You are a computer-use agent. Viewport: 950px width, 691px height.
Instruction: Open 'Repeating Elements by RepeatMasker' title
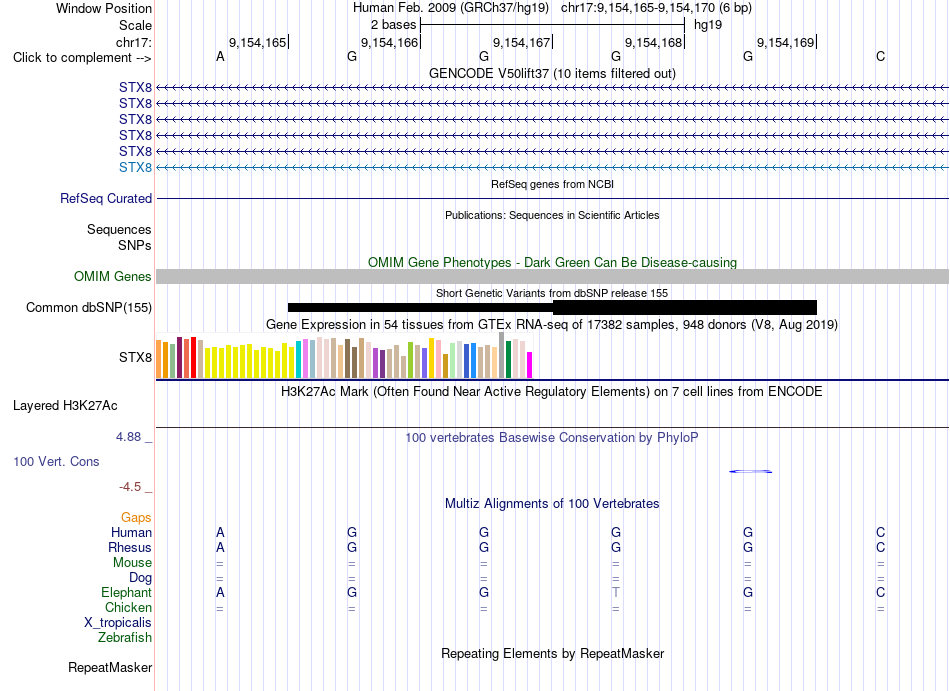552,653
